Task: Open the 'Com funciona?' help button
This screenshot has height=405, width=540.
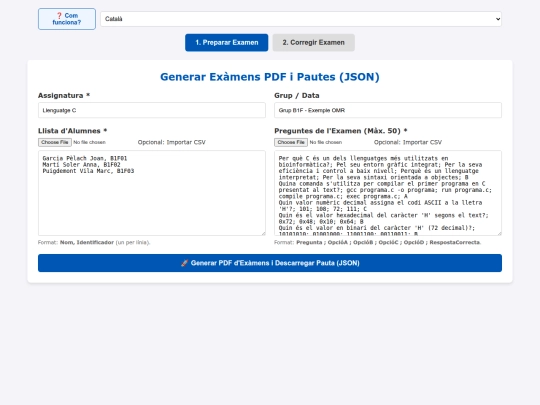Action: (x=67, y=19)
